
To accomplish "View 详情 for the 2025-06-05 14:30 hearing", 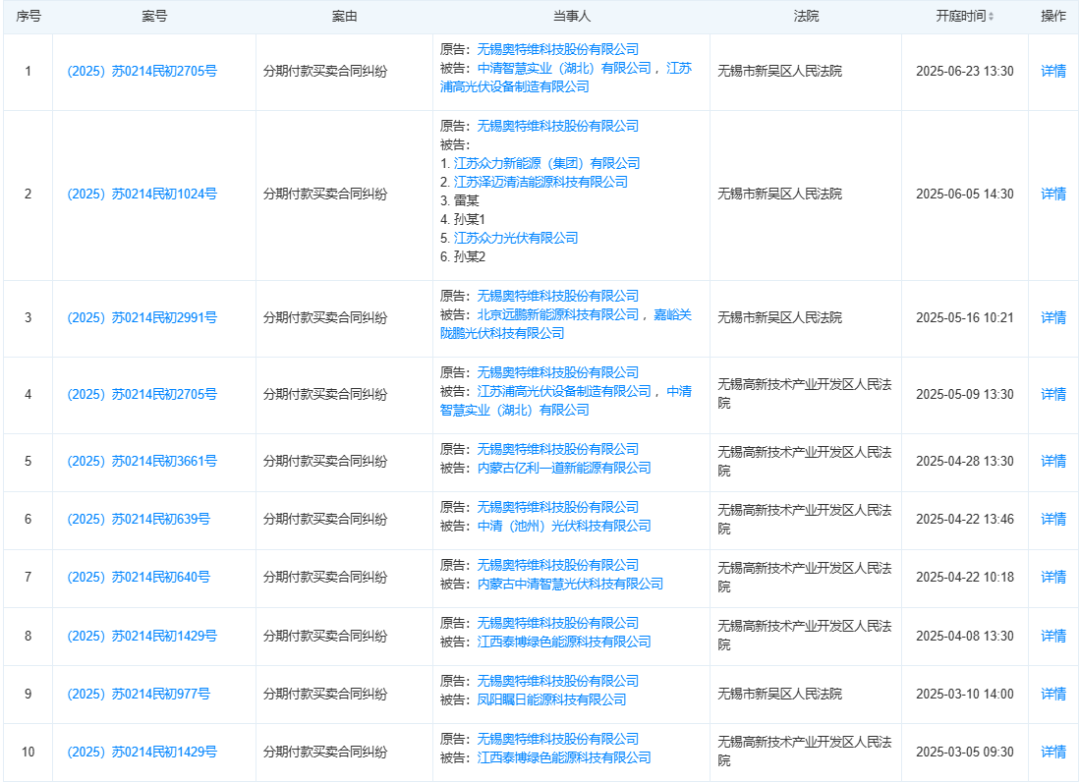I will [1053, 194].
